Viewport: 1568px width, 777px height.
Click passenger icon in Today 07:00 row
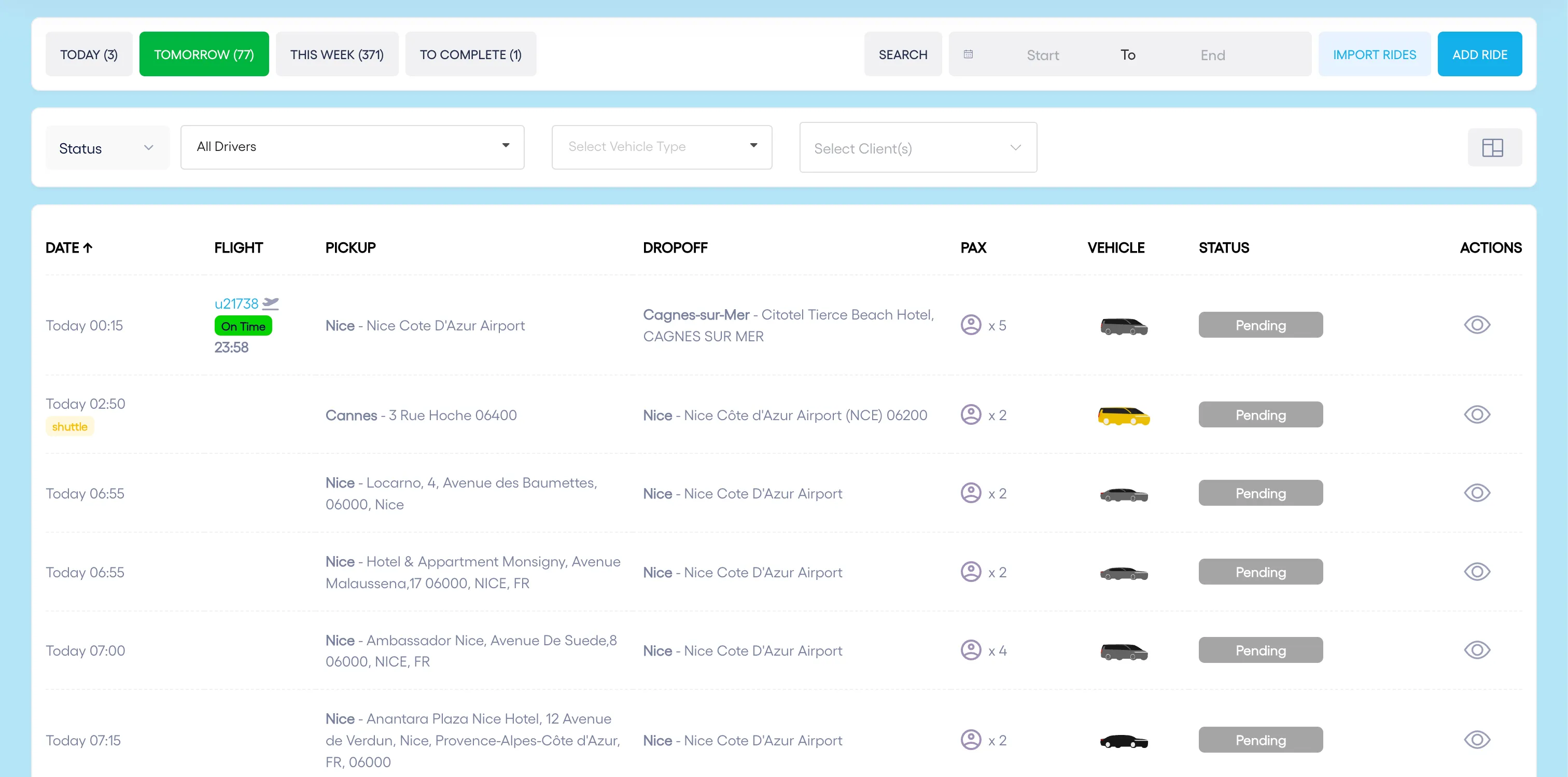pos(971,650)
